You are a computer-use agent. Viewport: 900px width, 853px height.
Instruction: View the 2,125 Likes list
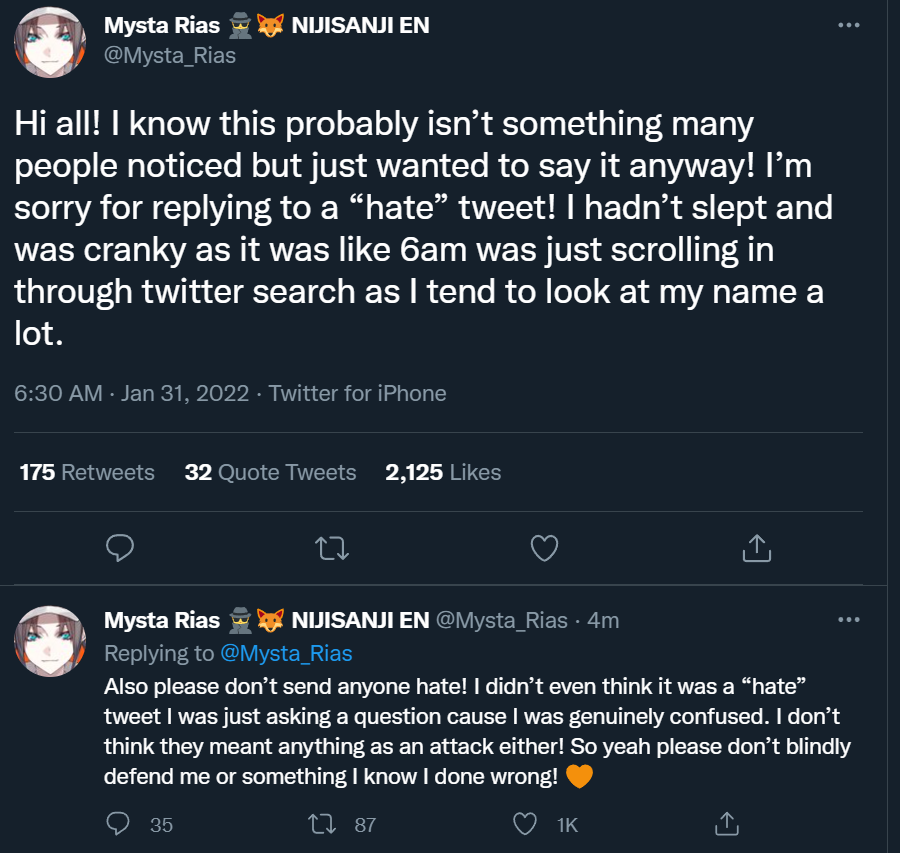pos(443,472)
